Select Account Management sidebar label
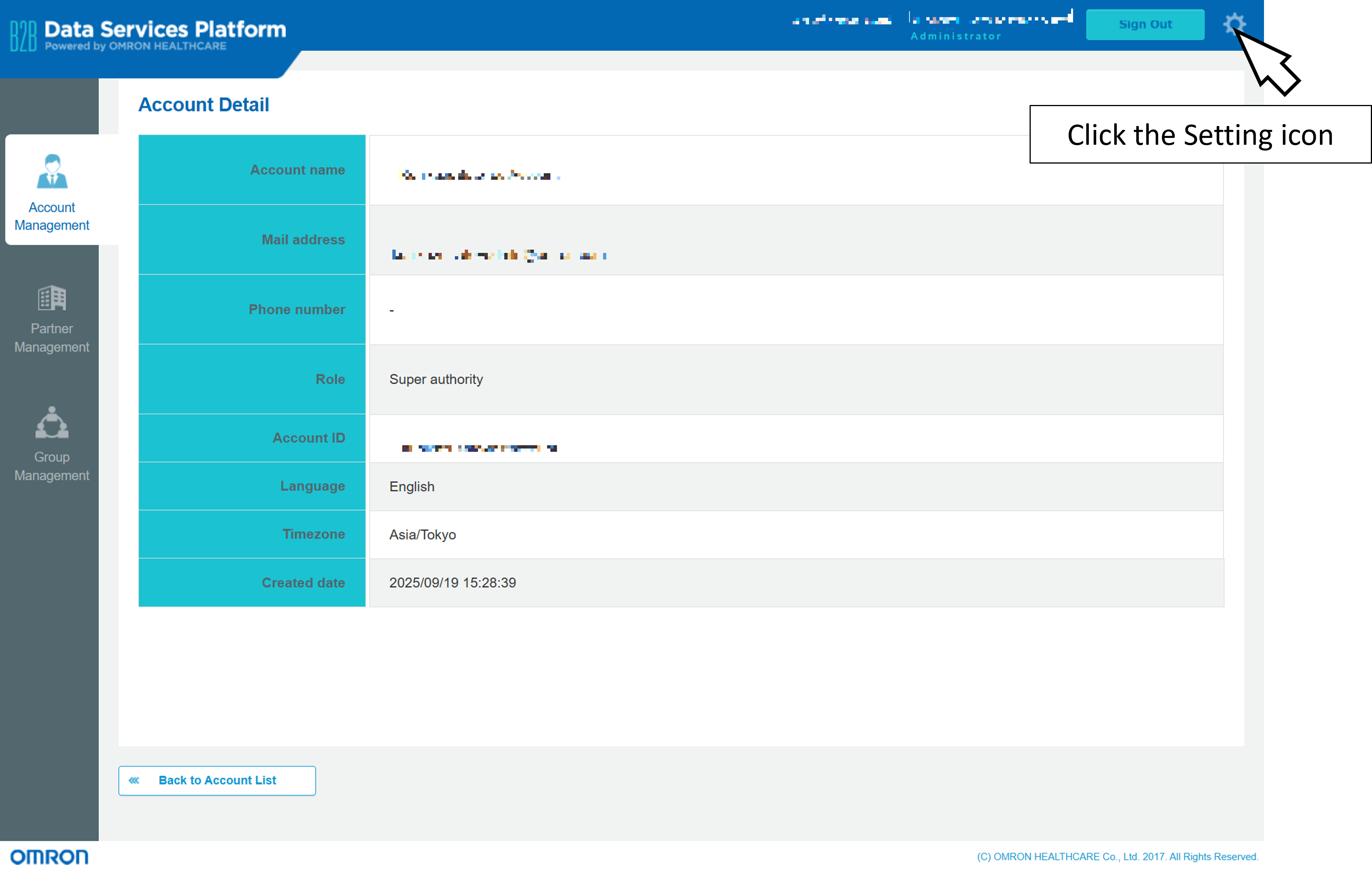 pos(52,216)
